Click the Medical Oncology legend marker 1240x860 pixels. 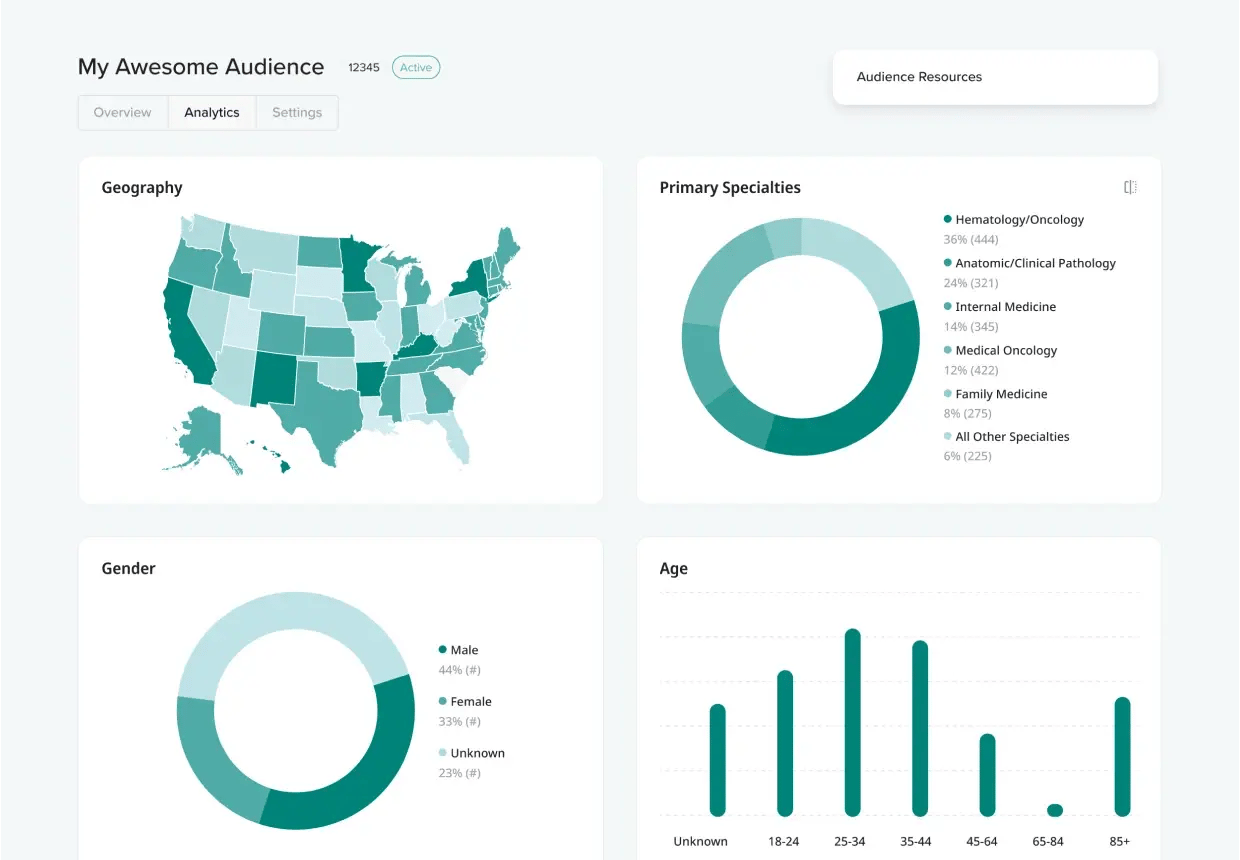[x=946, y=350]
